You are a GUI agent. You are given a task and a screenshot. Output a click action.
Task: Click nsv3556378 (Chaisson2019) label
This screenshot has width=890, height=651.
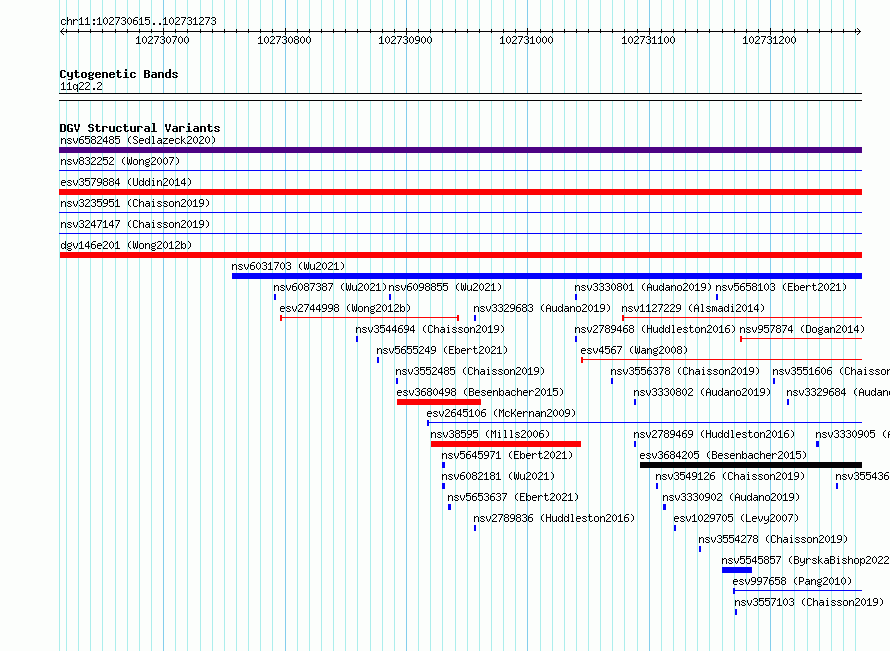[685, 371]
